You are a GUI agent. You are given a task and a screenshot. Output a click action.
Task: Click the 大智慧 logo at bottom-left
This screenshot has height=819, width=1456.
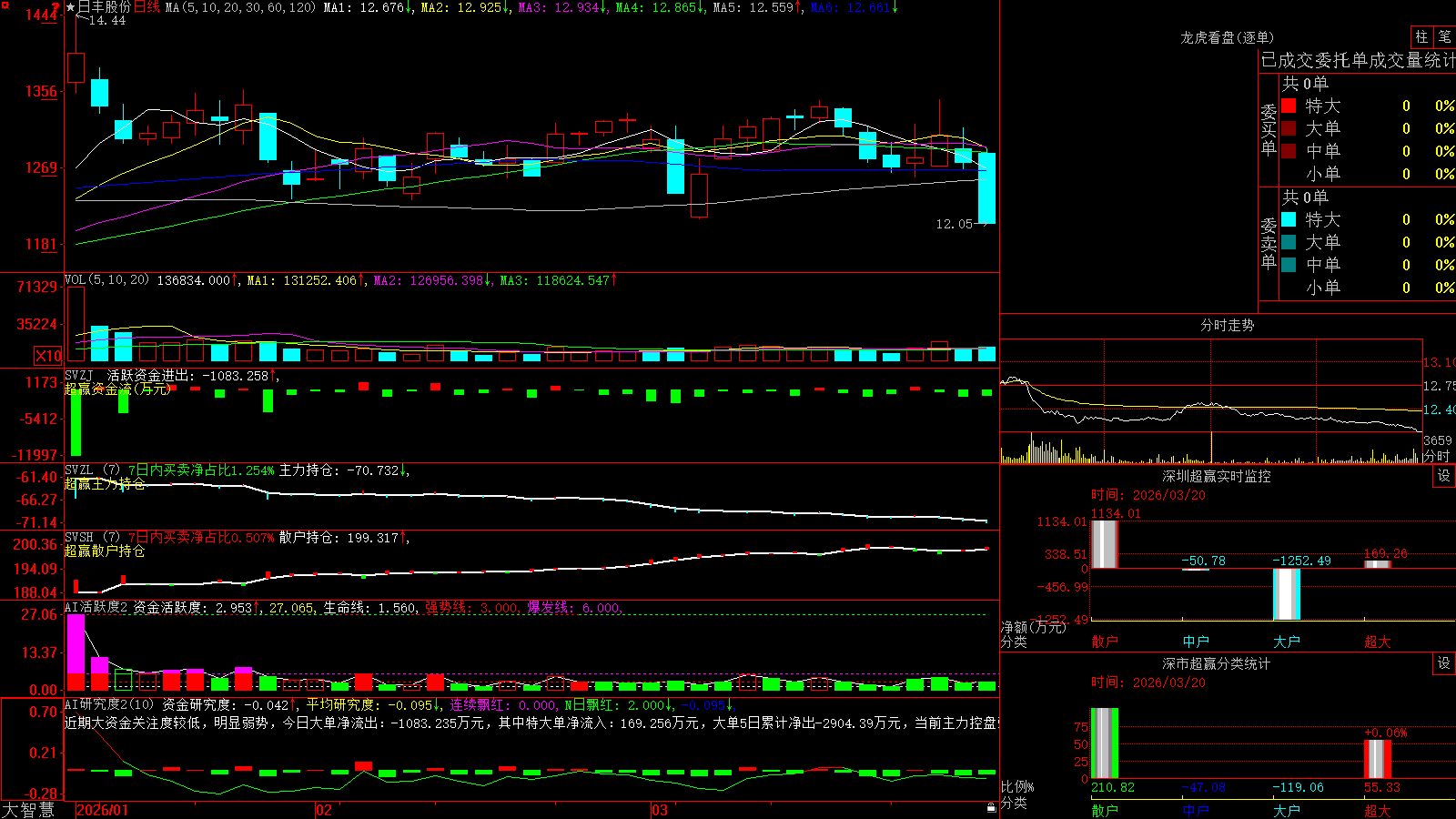pos(28,809)
